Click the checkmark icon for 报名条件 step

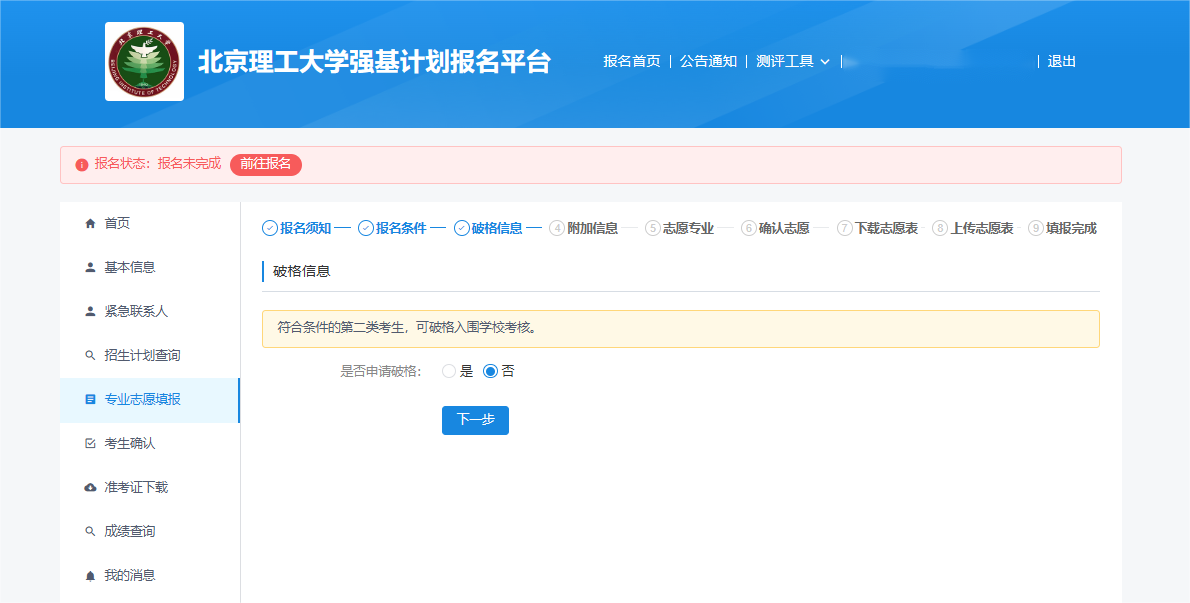pyautogui.click(x=366, y=228)
